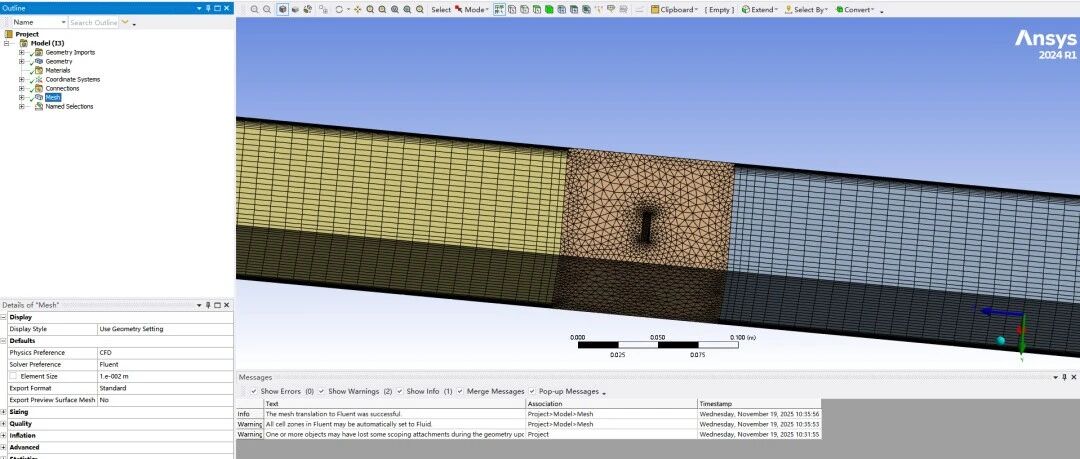The width and height of the screenshot is (1080, 459).
Task: Uncheck the Show Warnings checkbox
Action: 321,391
